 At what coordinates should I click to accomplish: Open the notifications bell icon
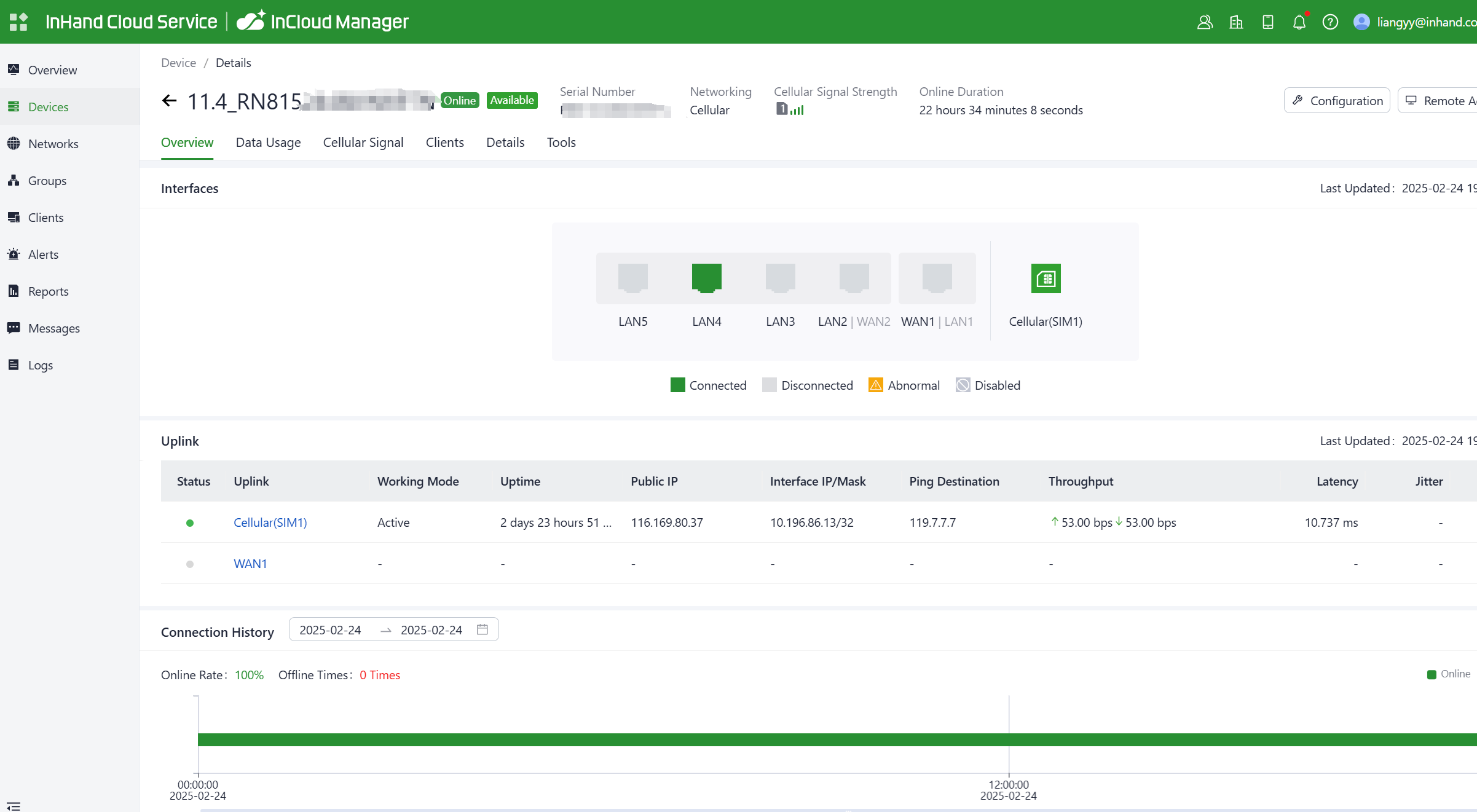(x=1299, y=23)
